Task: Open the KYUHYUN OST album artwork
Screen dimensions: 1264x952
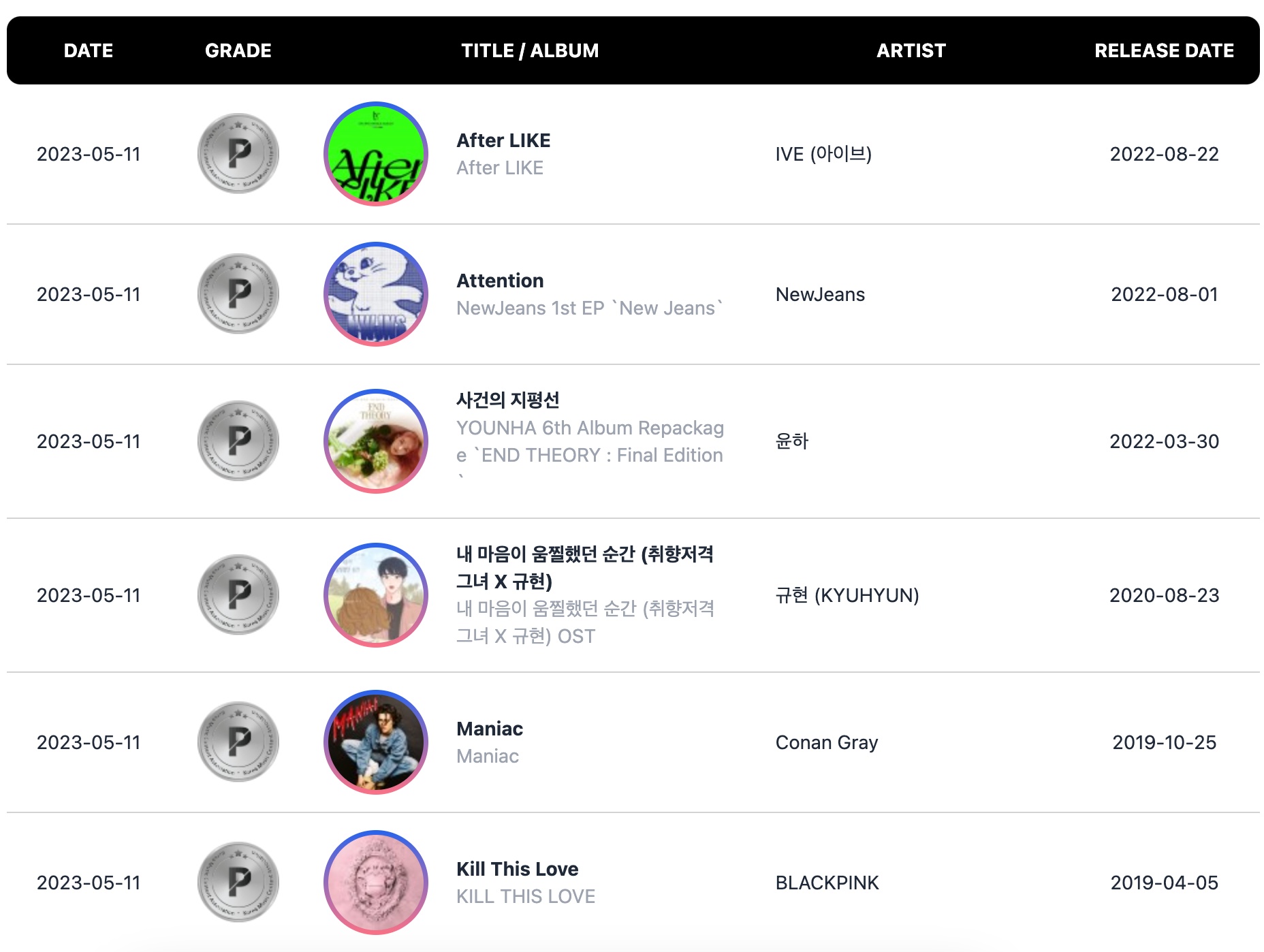Action: tap(376, 595)
